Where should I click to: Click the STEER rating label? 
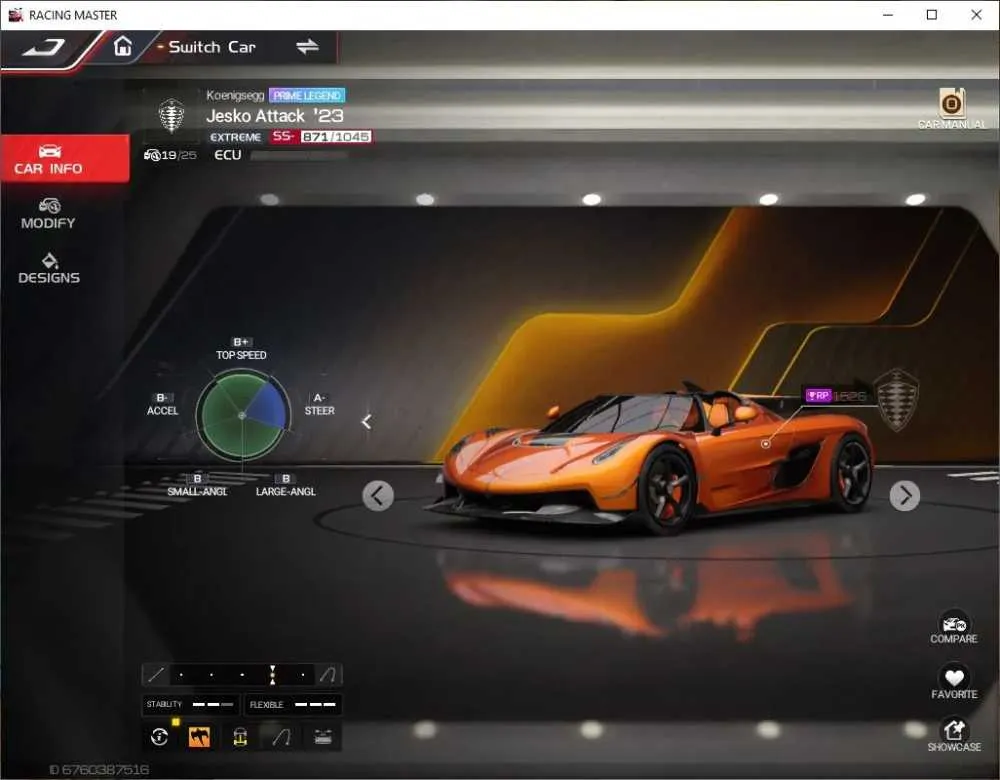pyautogui.click(x=320, y=404)
